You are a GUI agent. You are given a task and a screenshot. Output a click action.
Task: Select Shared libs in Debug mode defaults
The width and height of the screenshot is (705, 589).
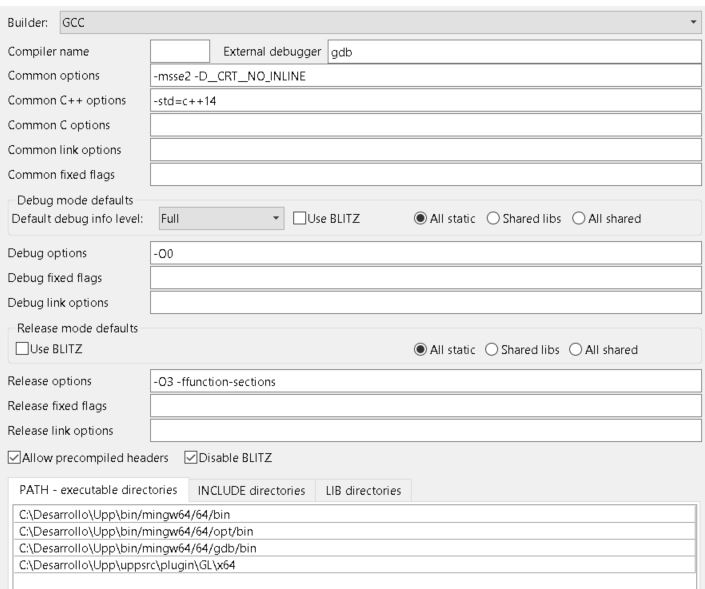tap(492, 218)
